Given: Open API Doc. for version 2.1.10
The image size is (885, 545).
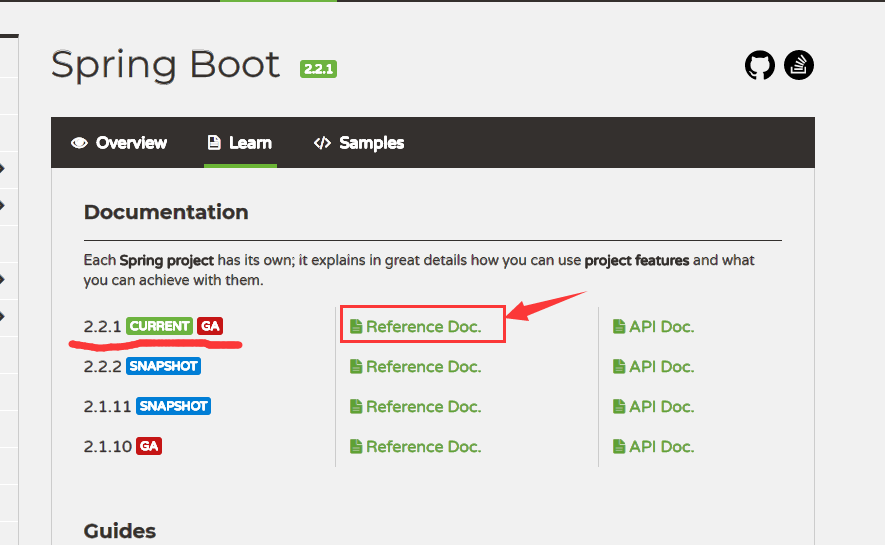Looking at the screenshot, I should [x=654, y=447].
